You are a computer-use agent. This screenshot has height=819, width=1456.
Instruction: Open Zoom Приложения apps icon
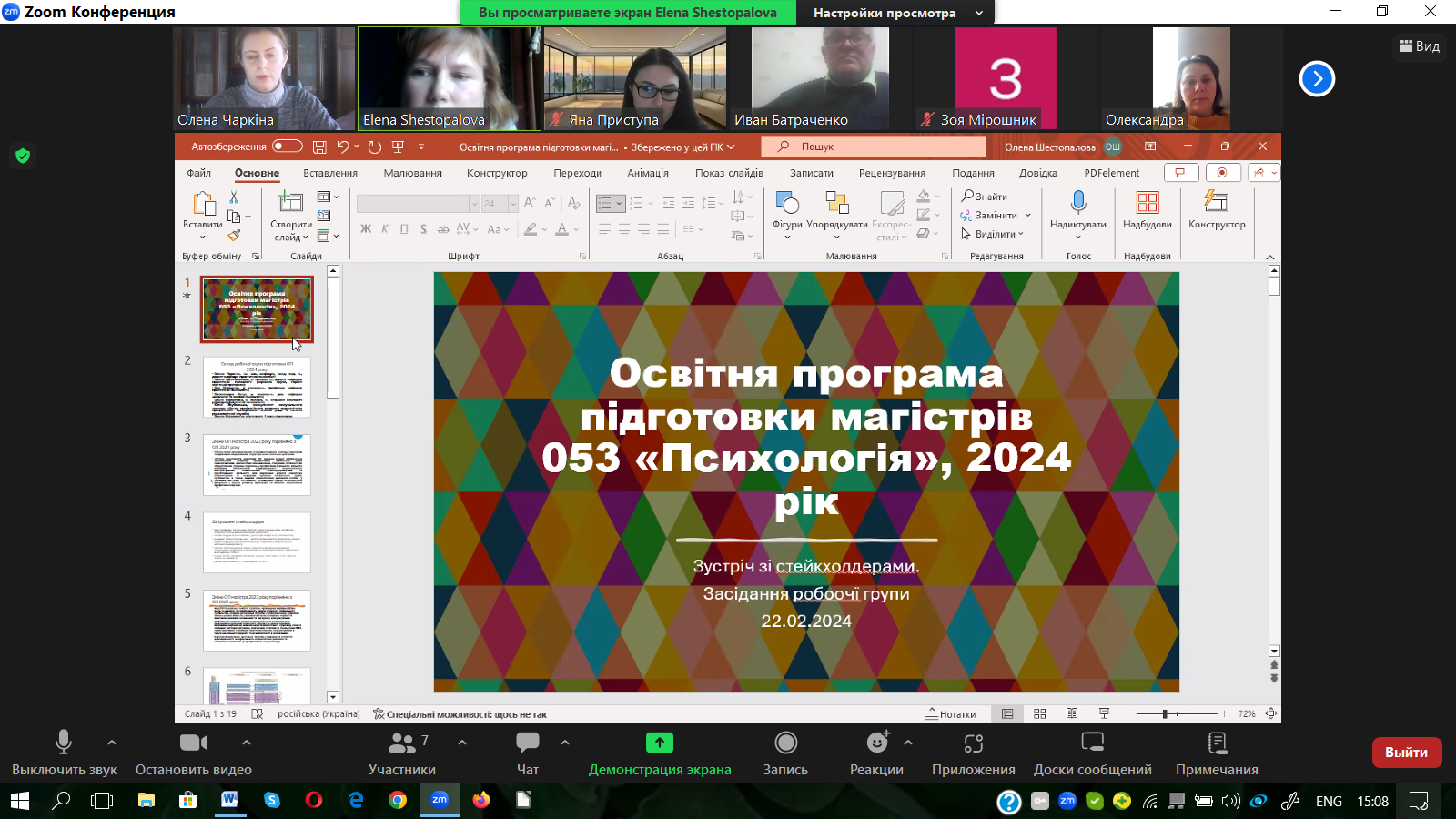(x=974, y=743)
